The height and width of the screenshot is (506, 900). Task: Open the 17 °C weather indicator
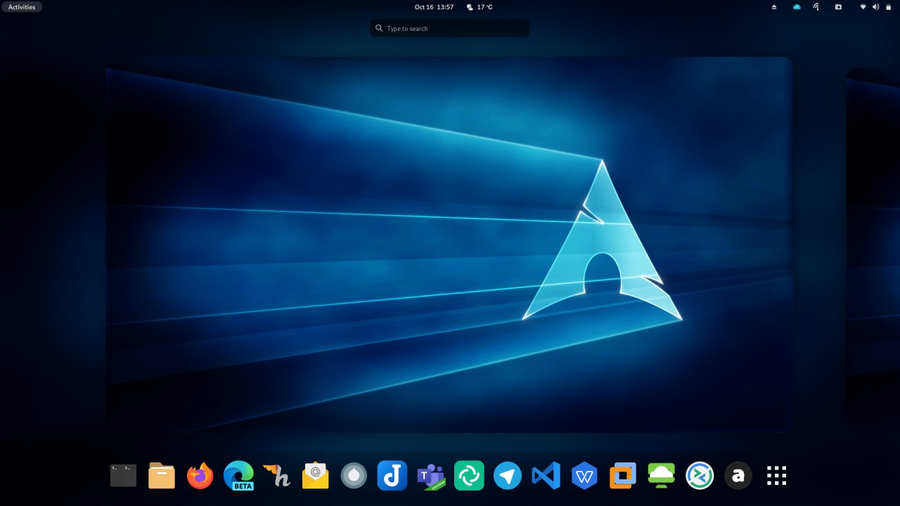click(x=480, y=7)
